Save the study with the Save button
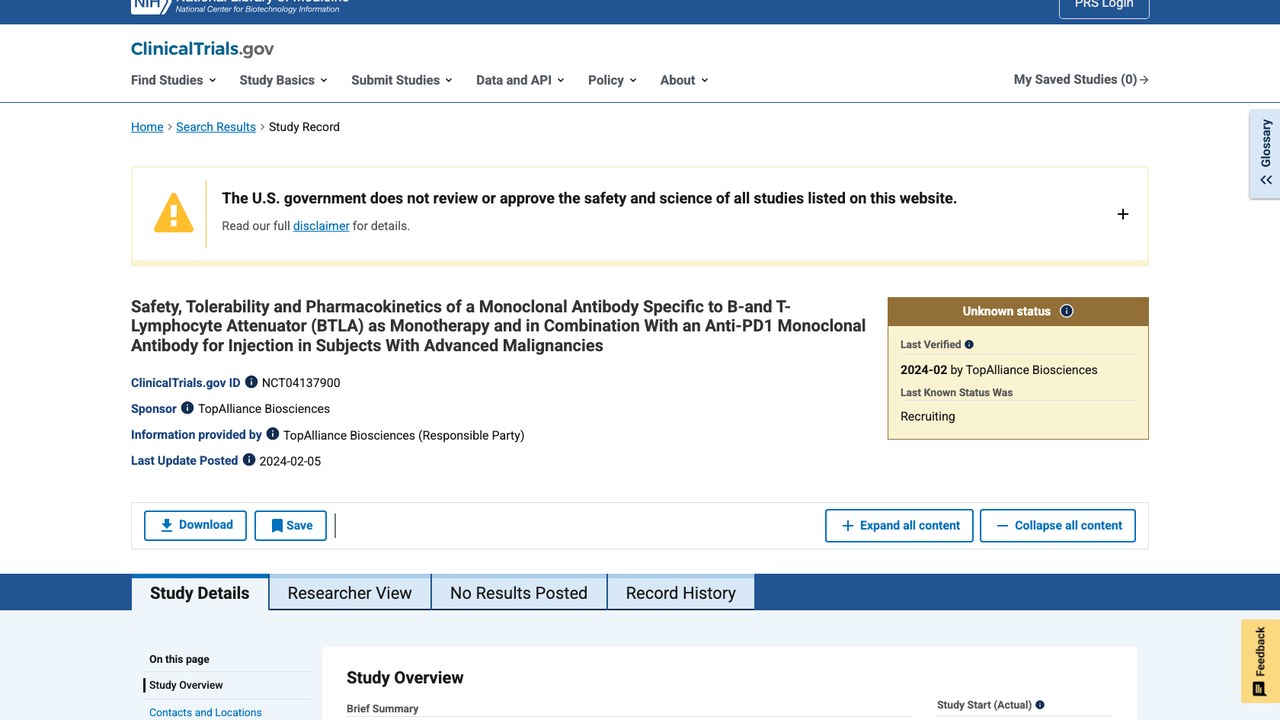The width and height of the screenshot is (1280, 720). click(291, 525)
